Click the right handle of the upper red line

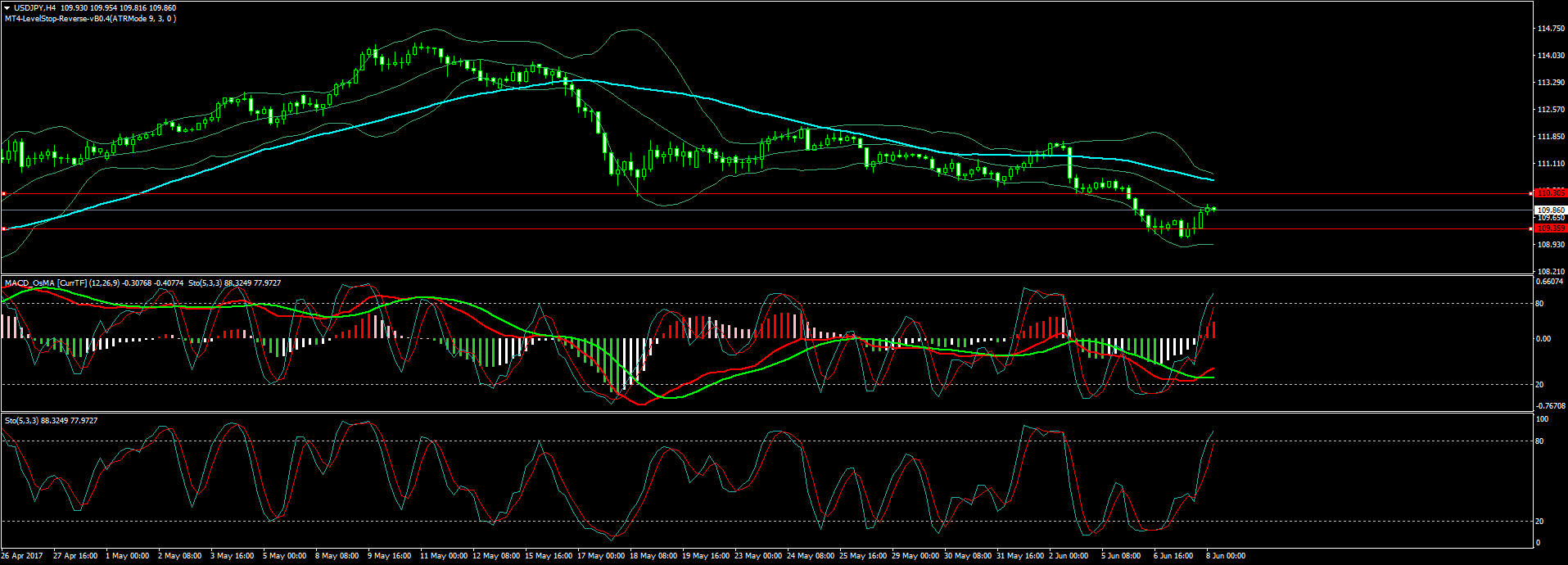[x=1531, y=194]
